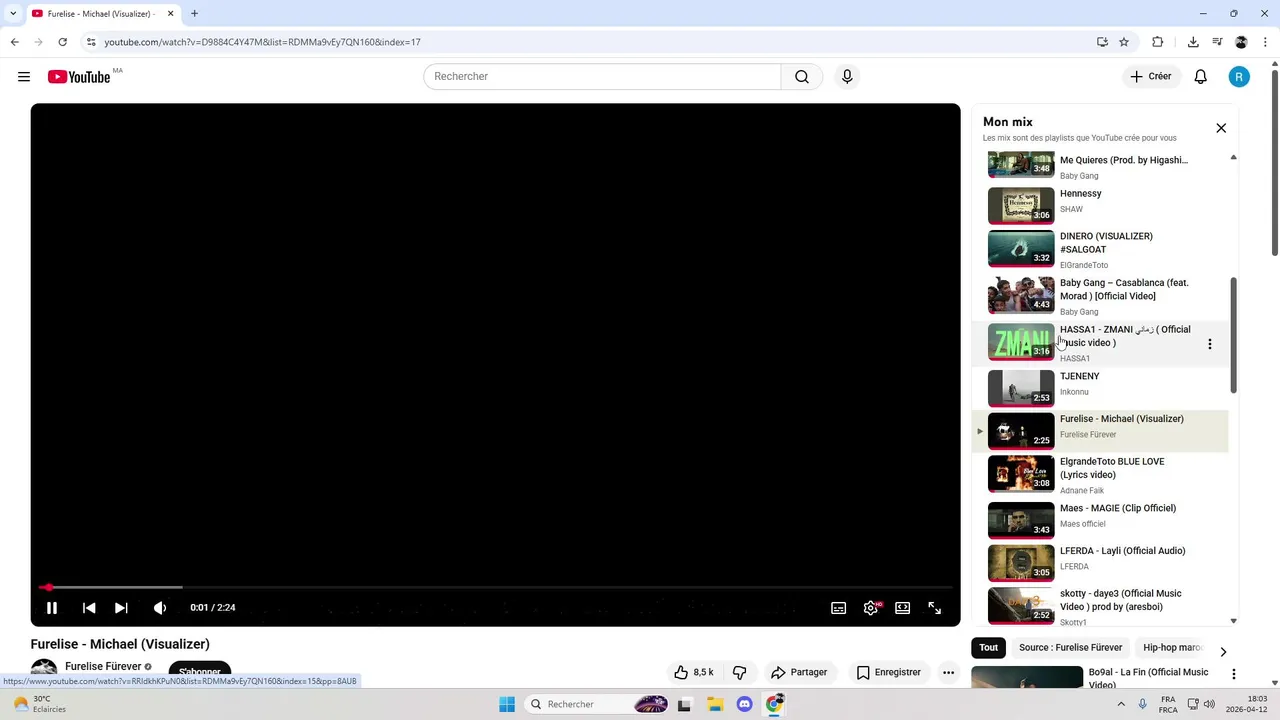Screen dimensions: 1280x720
Task: Seek on the video progress bar
Action: click(495, 588)
